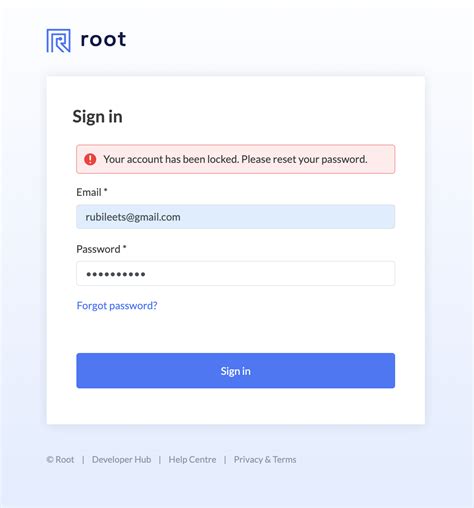Viewport: 474px width, 508px height.
Task: Focus the Password input field
Action: (236, 273)
